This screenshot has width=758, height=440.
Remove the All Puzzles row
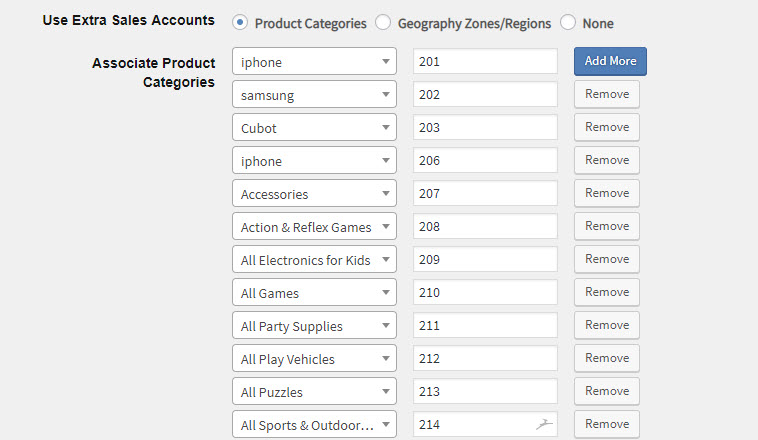(x=607, y=391)
